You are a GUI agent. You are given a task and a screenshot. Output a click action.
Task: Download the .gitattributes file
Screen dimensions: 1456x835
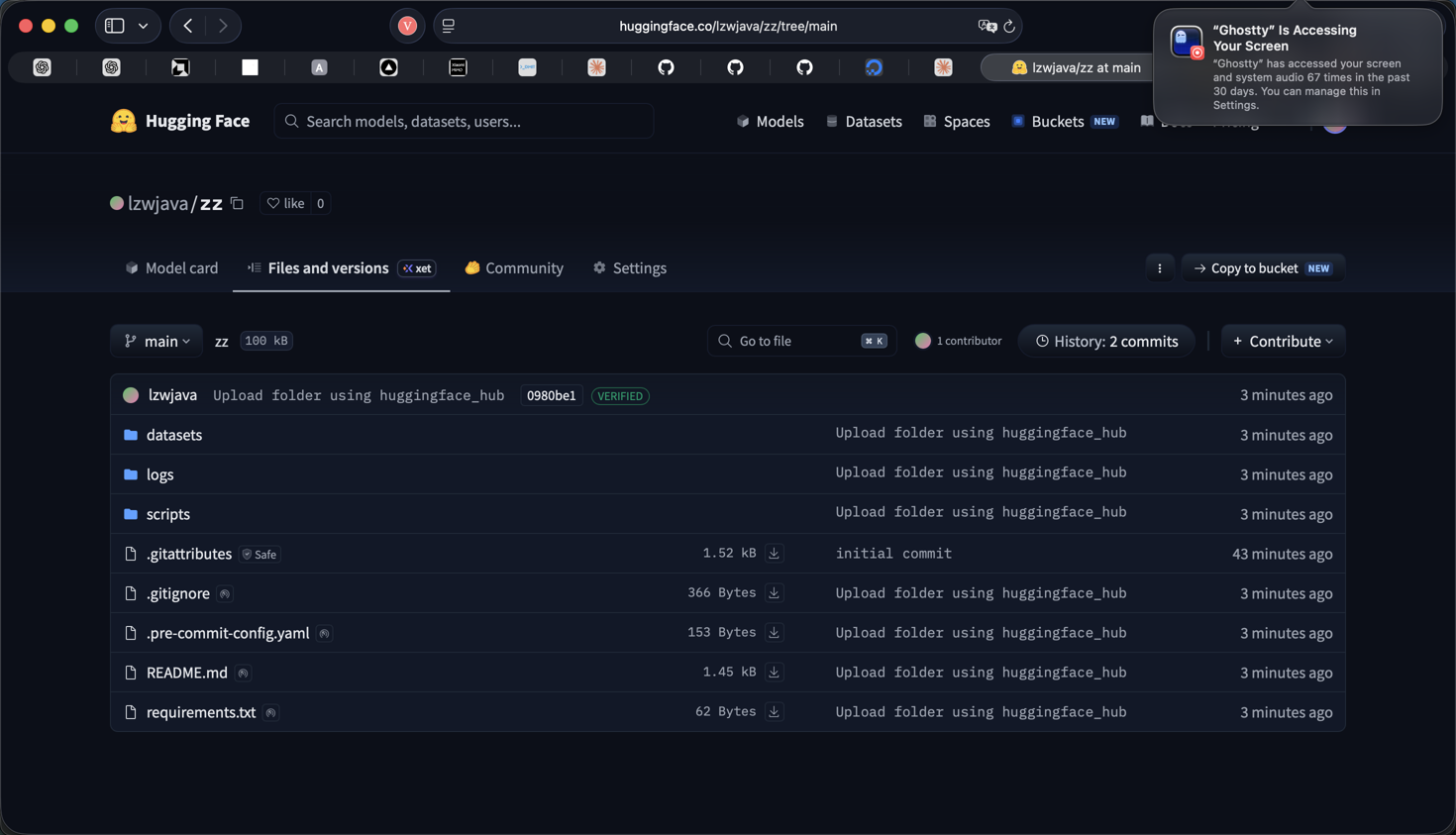tap(774, 554)
